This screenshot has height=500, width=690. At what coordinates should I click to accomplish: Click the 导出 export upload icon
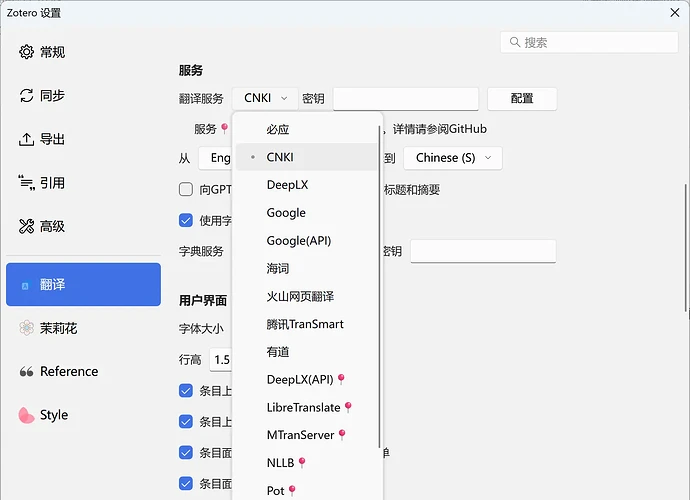pyautogui.click(x=26, y=139)
